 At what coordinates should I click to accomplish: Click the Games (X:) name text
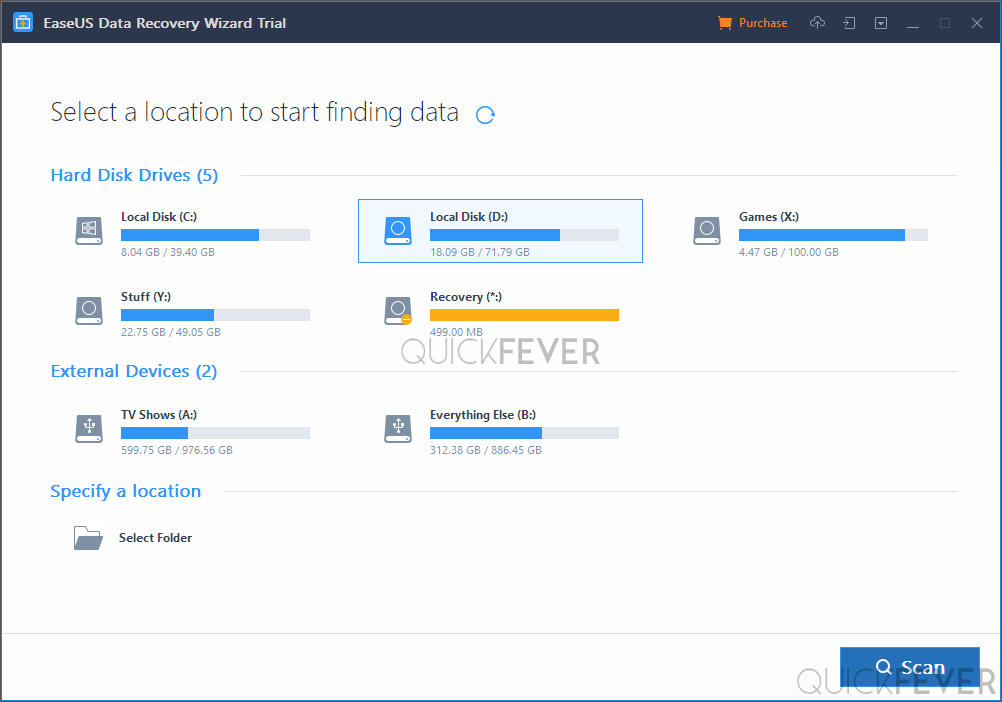click(x=769, y=217)
